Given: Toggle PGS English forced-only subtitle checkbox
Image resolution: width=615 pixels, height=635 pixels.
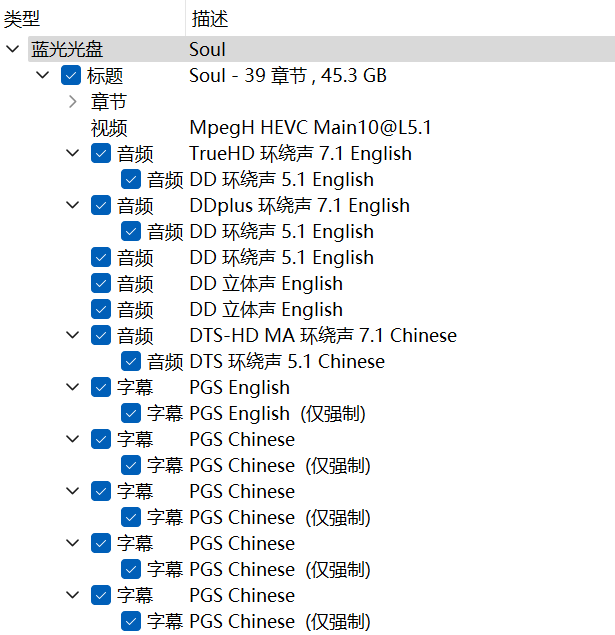Looking at the screenshot, I should click(131, 413).
